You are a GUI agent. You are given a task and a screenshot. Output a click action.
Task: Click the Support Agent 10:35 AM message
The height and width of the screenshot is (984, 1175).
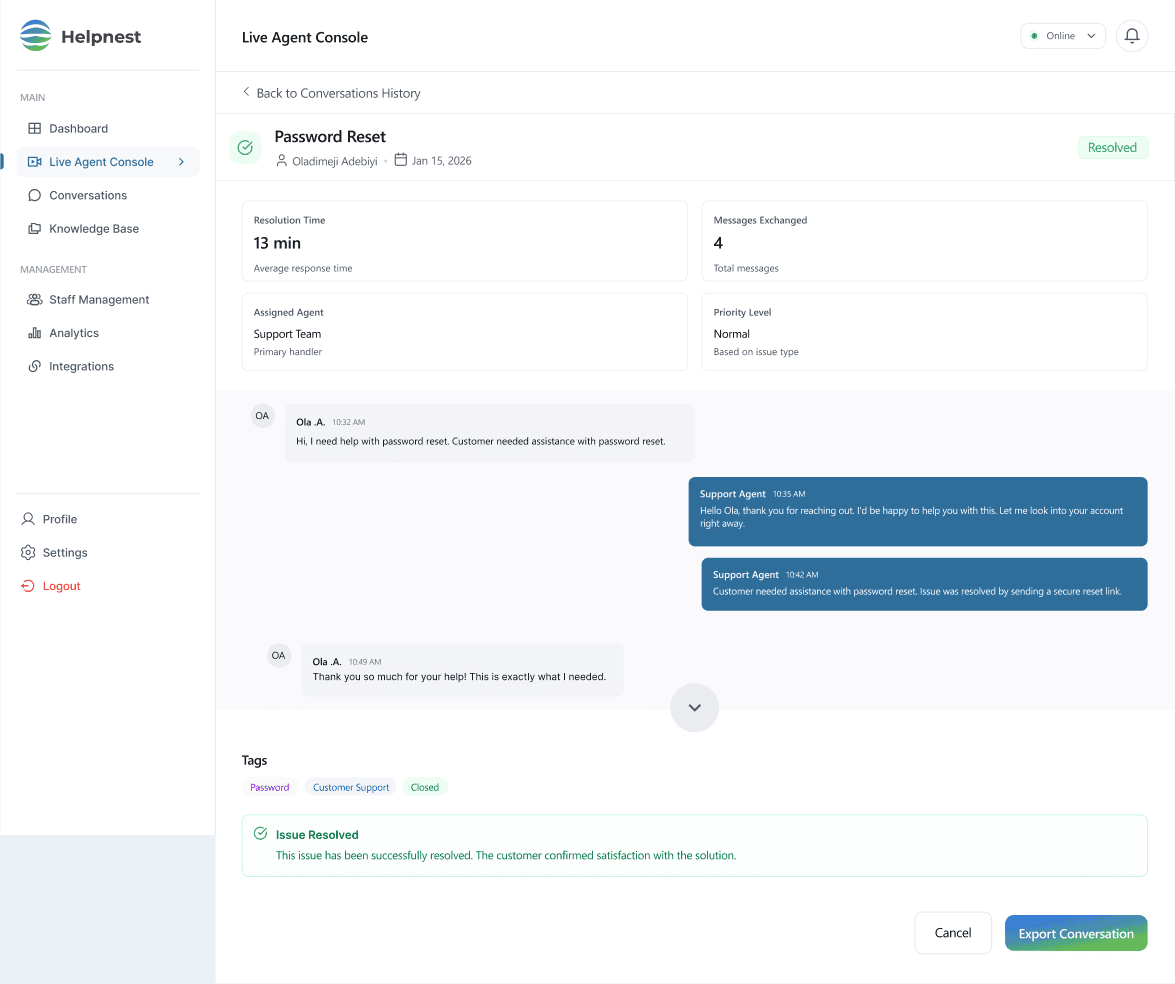(x=918, y=511)
